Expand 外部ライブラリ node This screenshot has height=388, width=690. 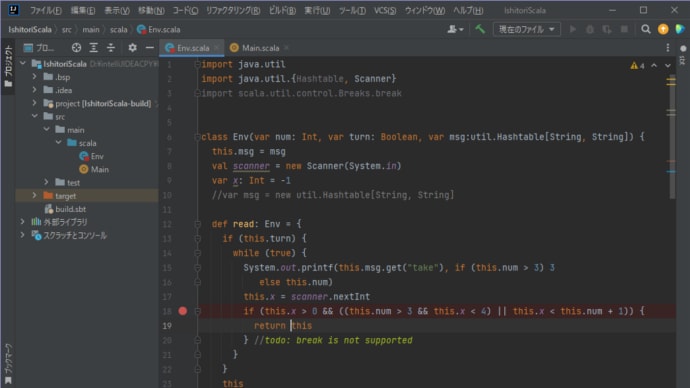[x=23, y=222]
